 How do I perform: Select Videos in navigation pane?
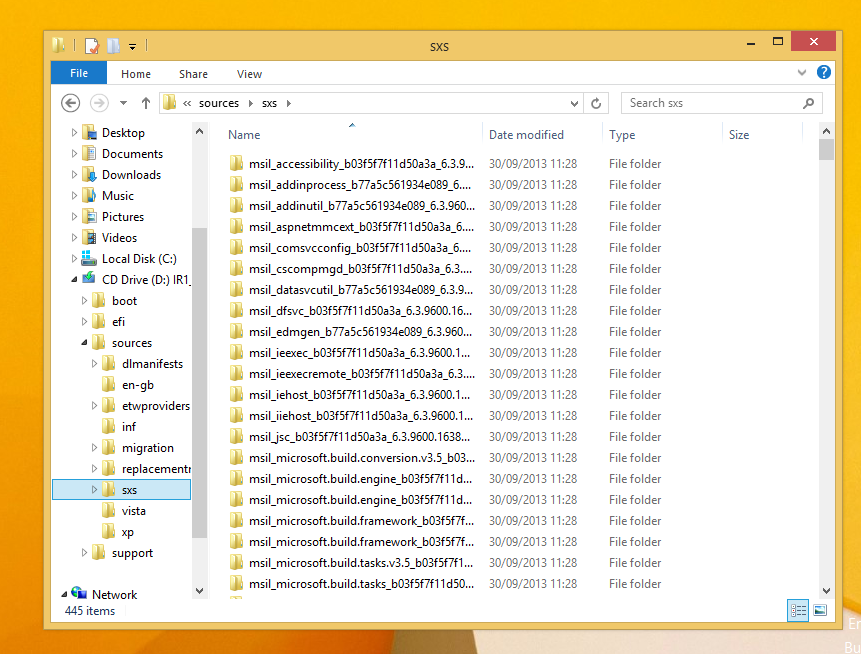[119, 238]
